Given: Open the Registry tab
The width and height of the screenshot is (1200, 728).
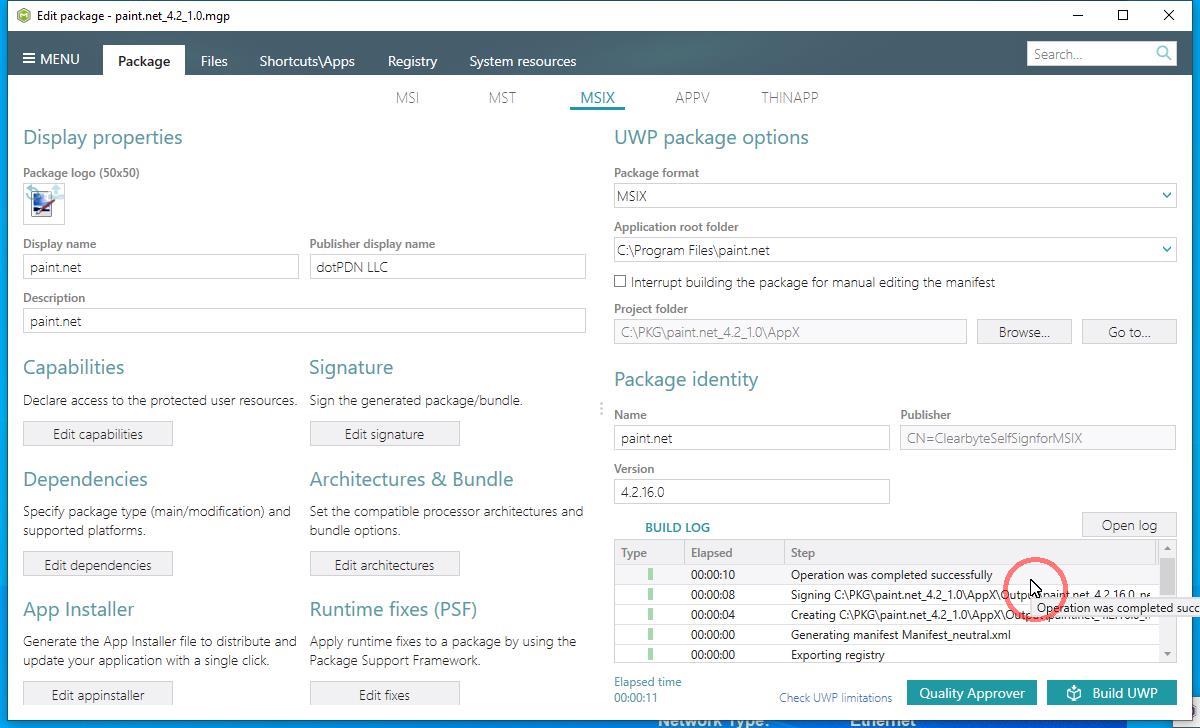Looking at the screenshot, I should (x=412, y=61).
